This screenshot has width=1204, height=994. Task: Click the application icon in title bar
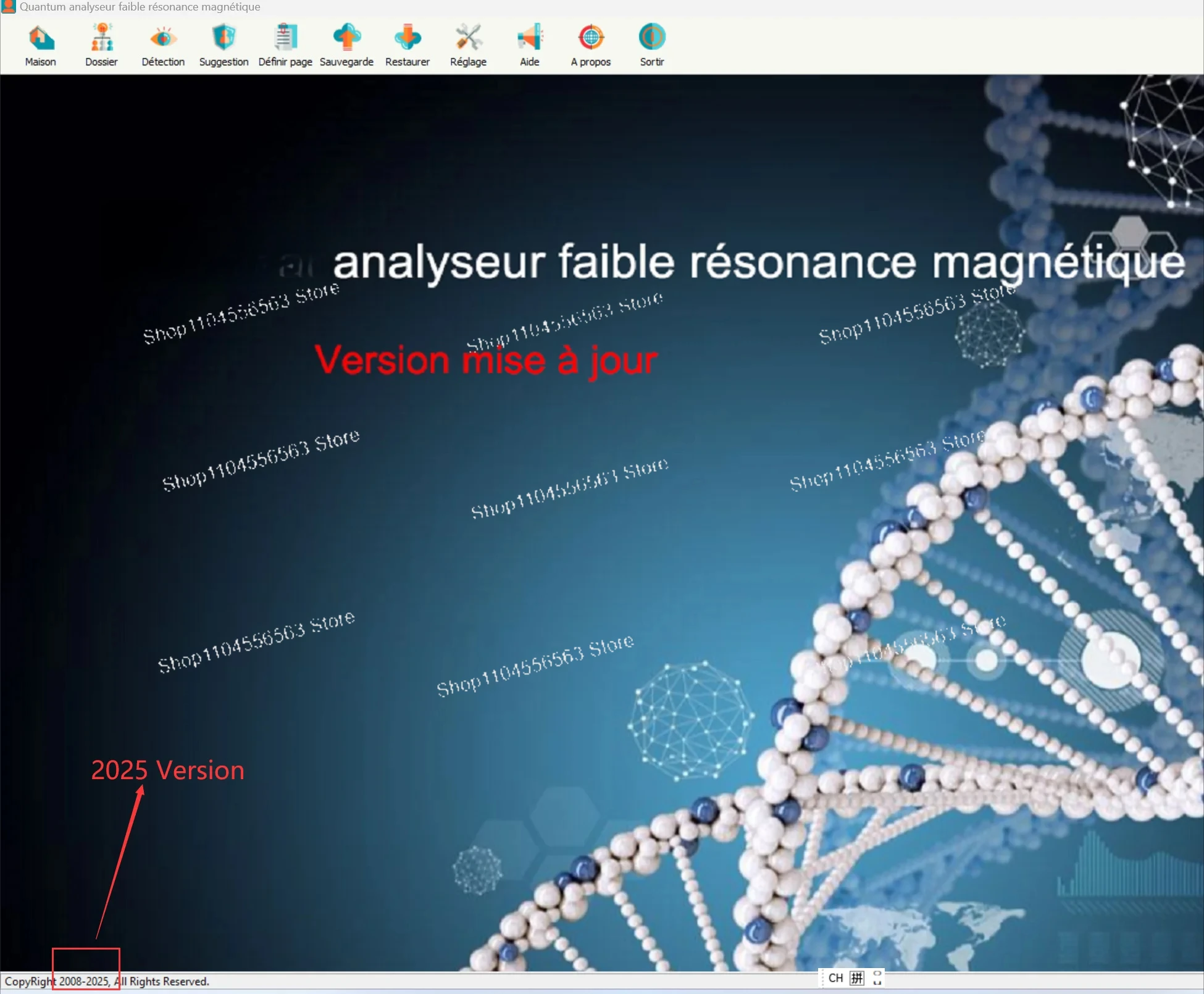coord(8,7)
